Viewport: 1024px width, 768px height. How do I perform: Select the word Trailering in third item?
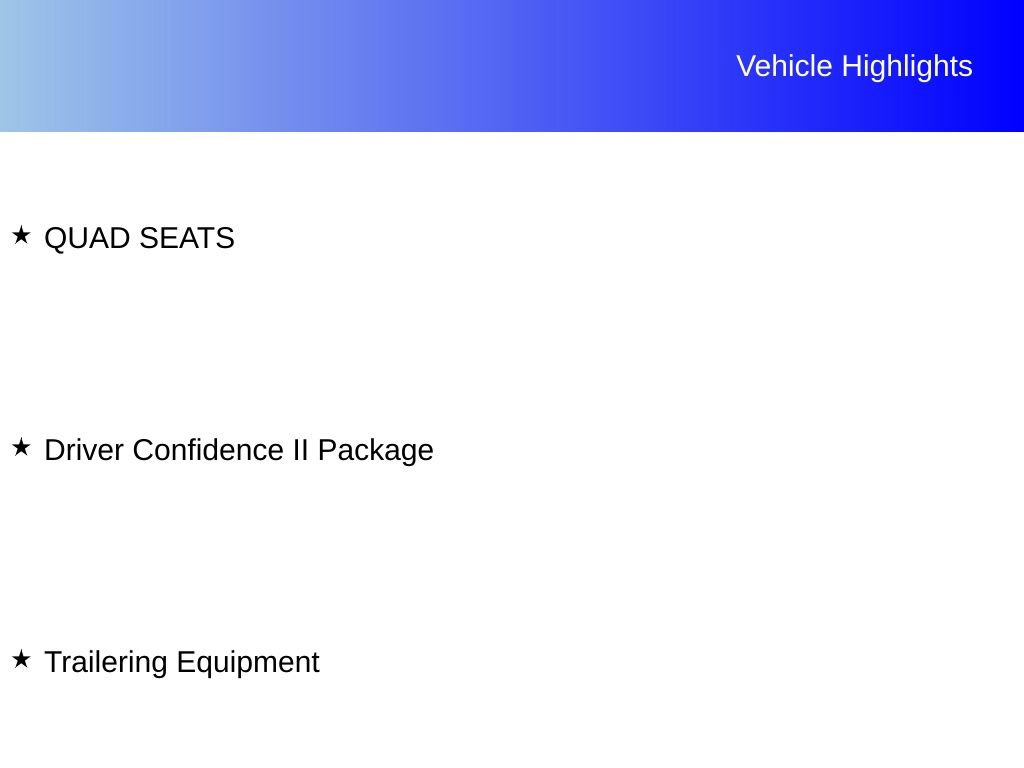(106, 663)
